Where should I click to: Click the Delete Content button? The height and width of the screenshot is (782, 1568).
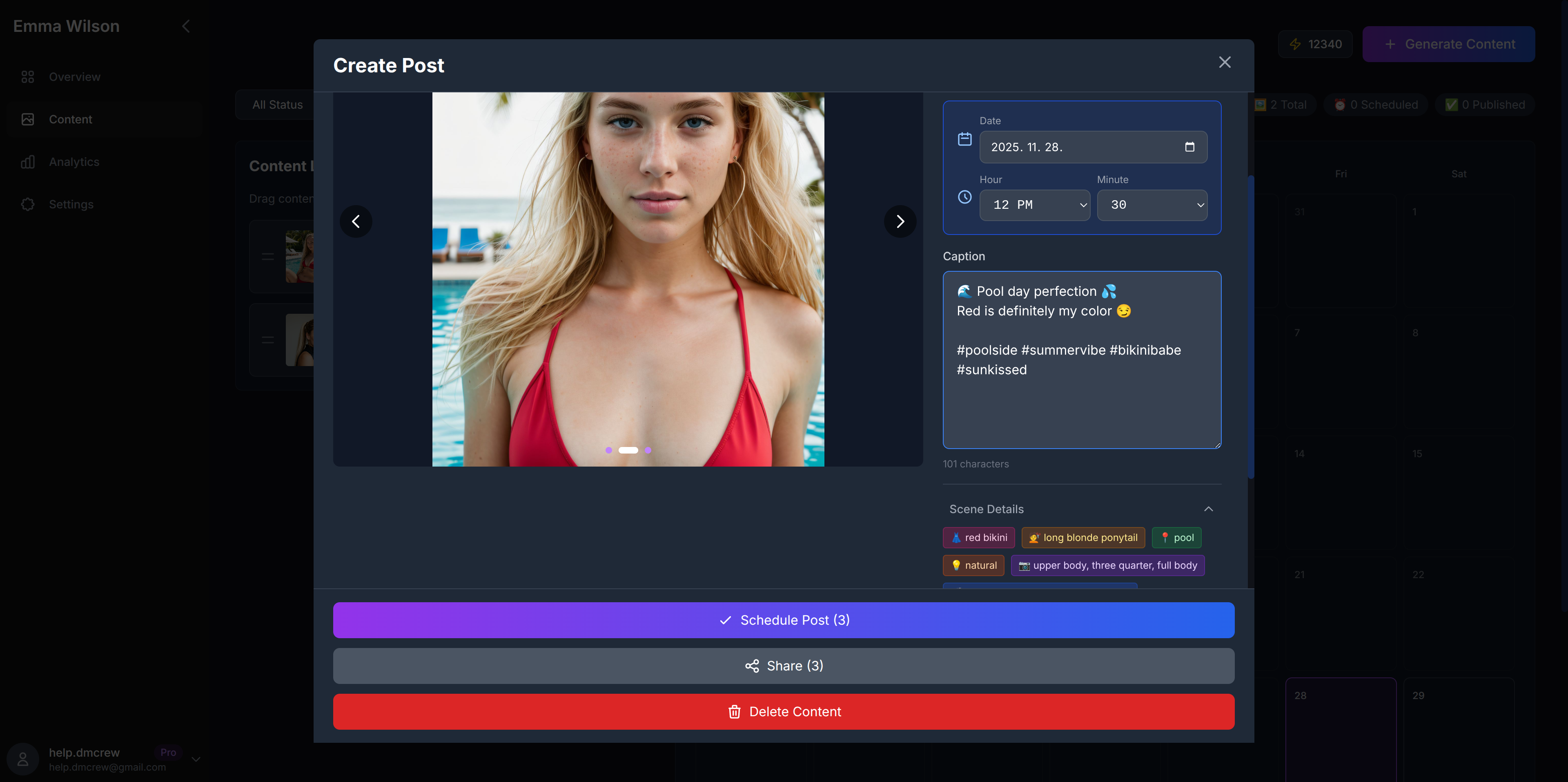pos(784,711)
